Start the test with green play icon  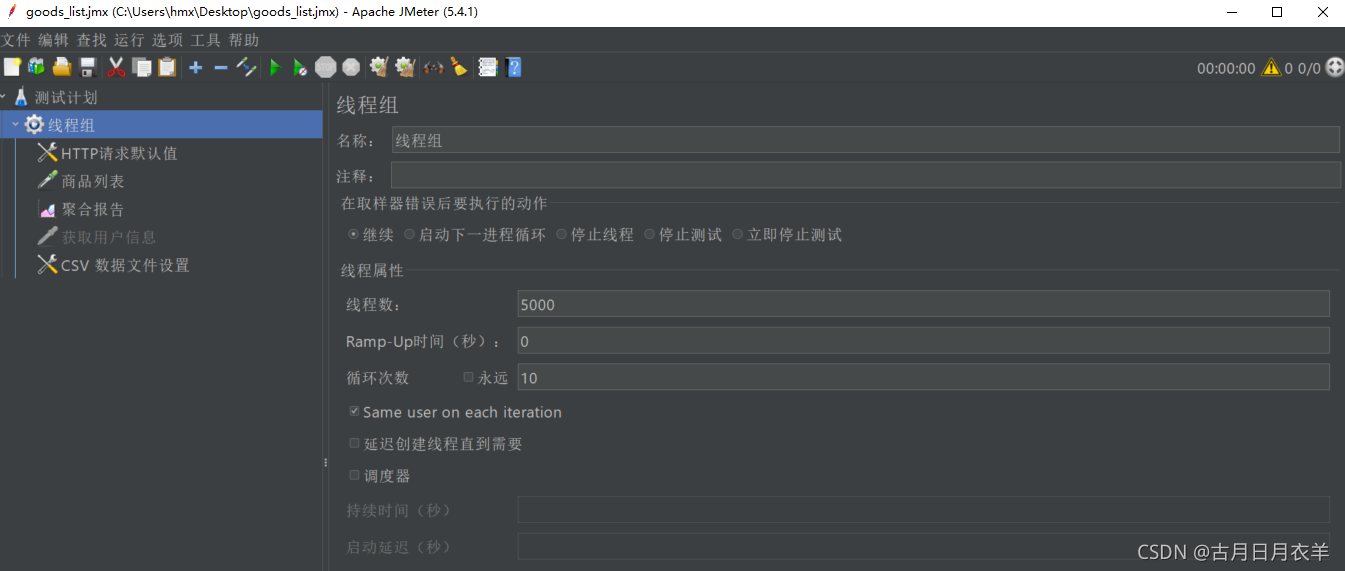tap(275, 67)
